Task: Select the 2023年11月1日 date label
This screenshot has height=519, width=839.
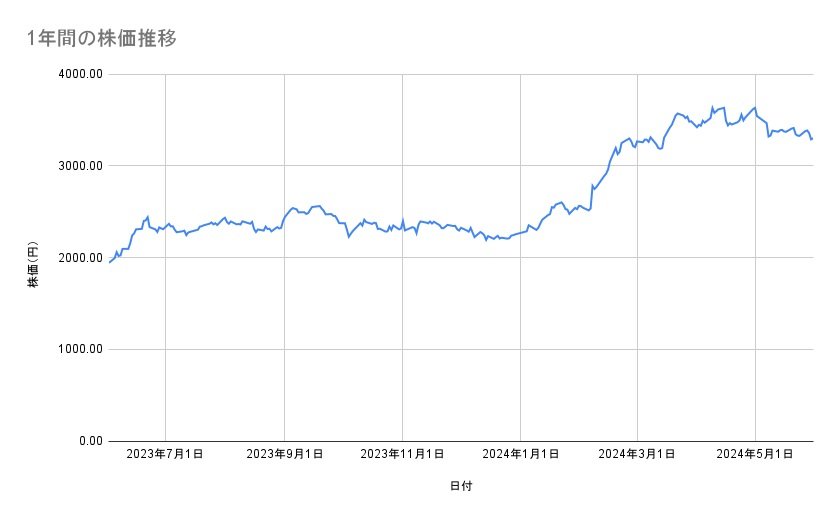Action: pos(402,455)
